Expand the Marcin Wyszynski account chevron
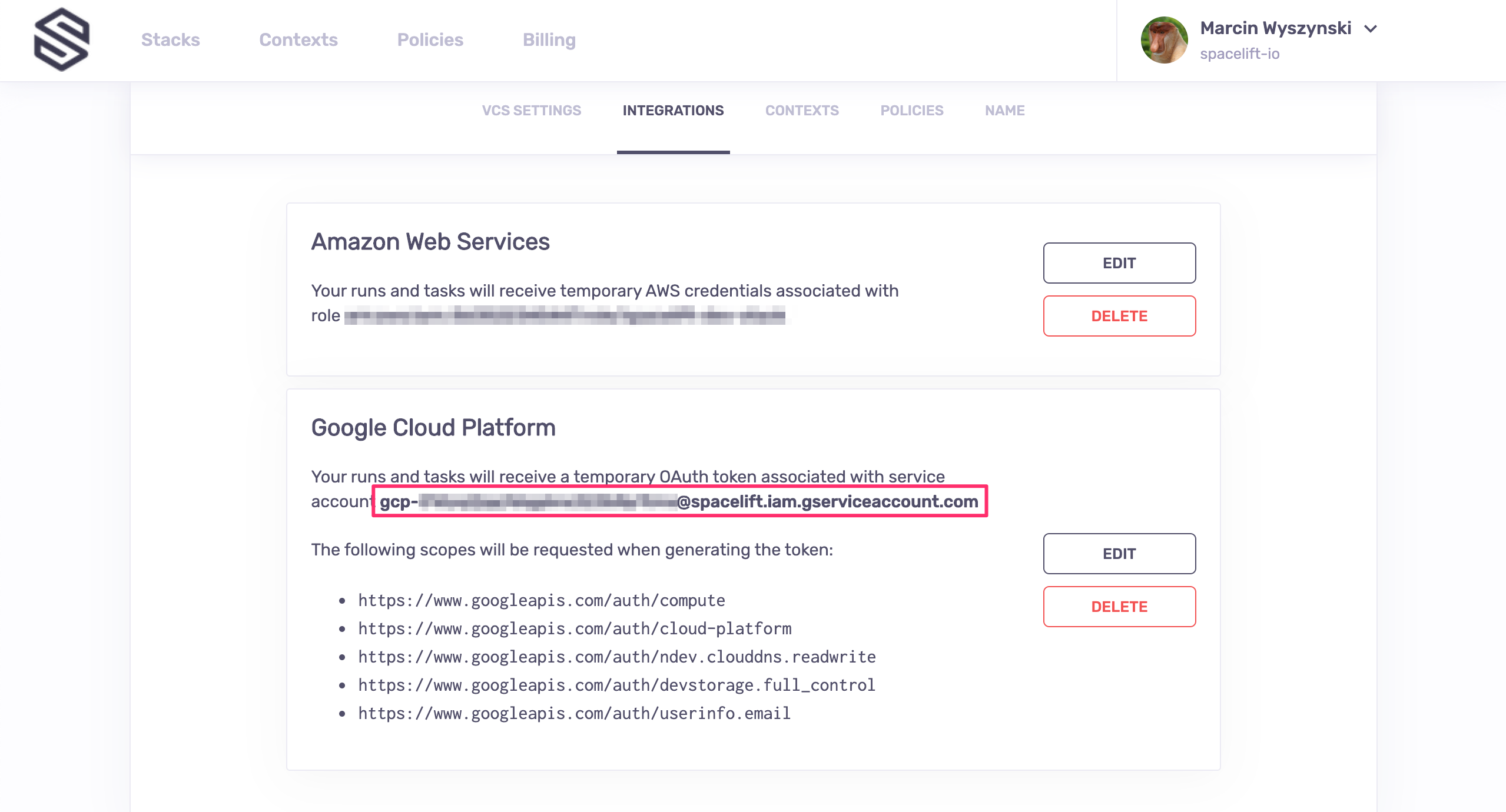 (x=1371, y=29)
